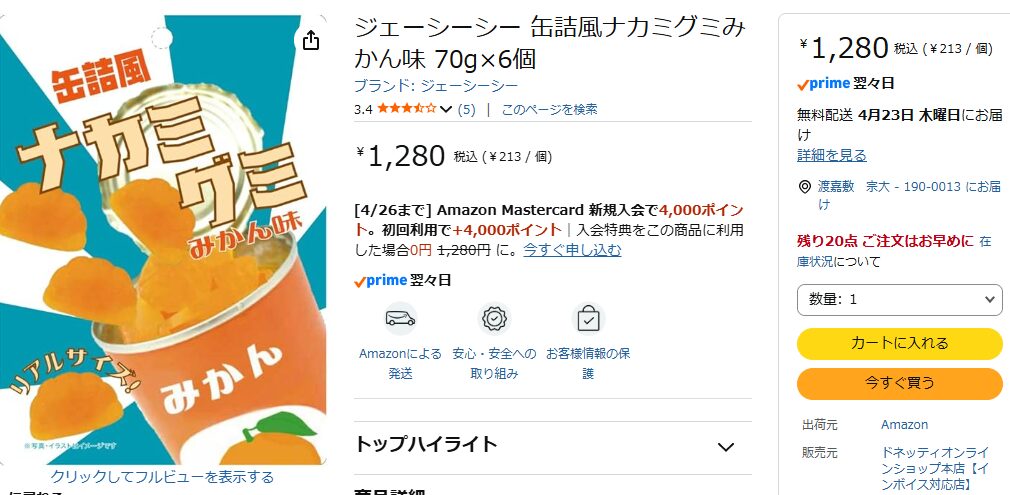Buy now with 今すぐ買う button
Screen dimensions: 1010x495
899,383
